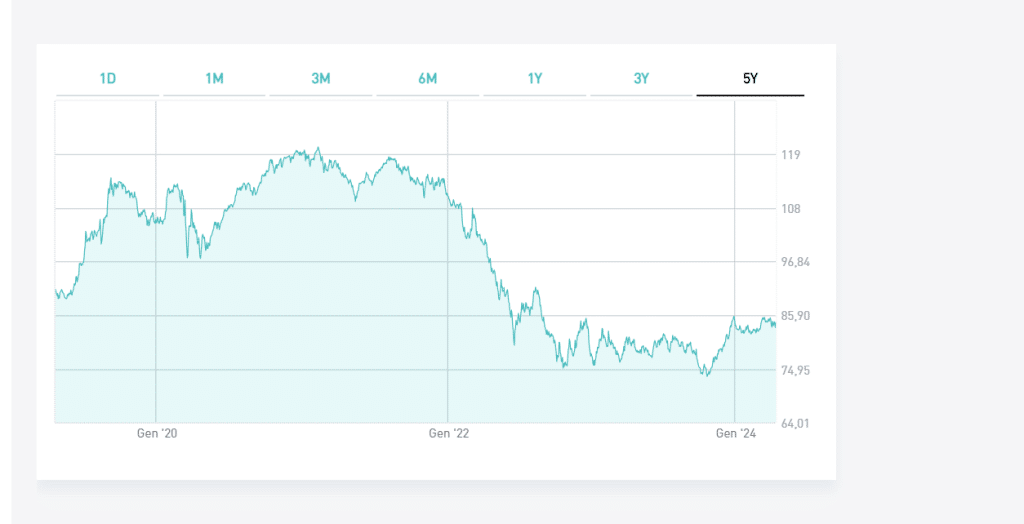Open the 3M time range tab
Screen dimensions: 1024x524
(x=321, y=78)
